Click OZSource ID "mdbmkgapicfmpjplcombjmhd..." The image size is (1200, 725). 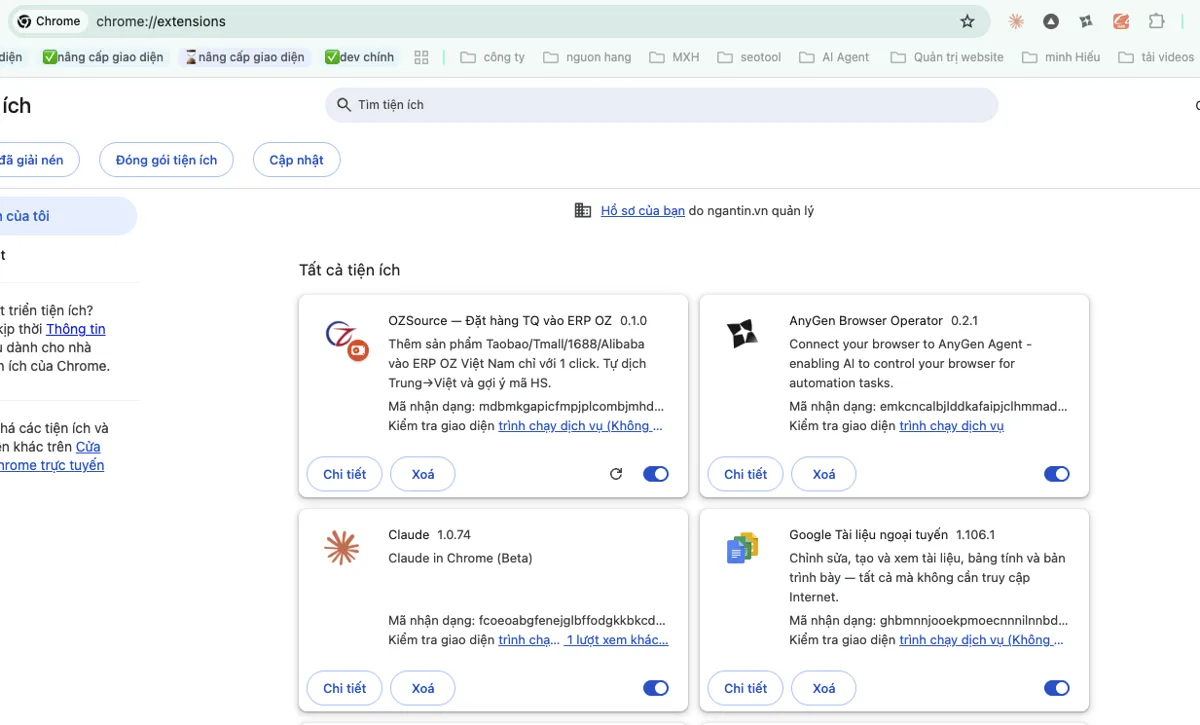[x=571, y=407]
